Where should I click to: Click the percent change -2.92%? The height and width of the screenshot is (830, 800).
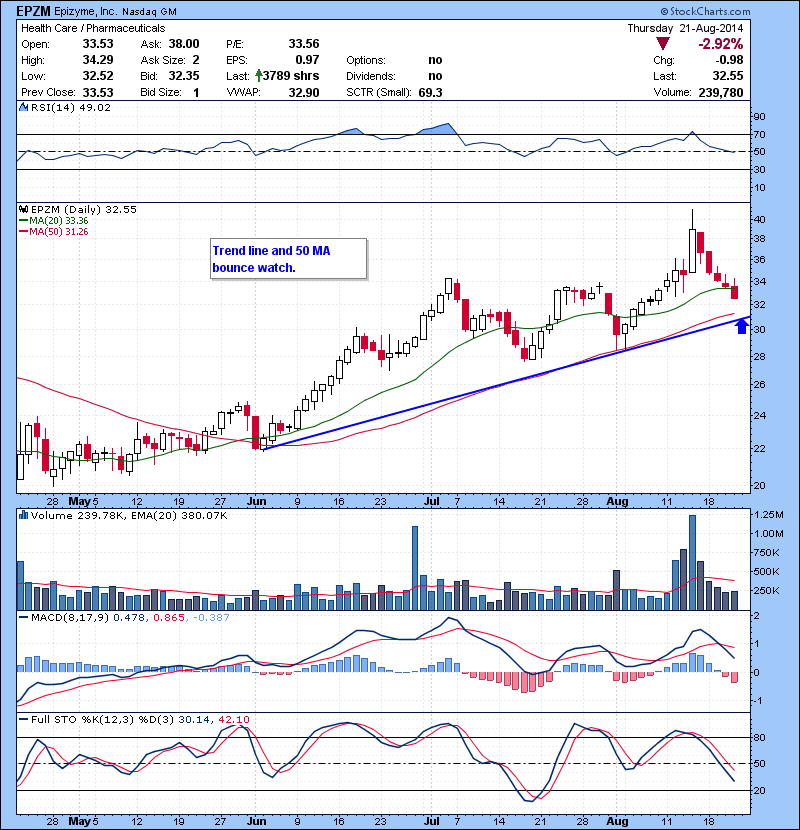click(721, 43)
